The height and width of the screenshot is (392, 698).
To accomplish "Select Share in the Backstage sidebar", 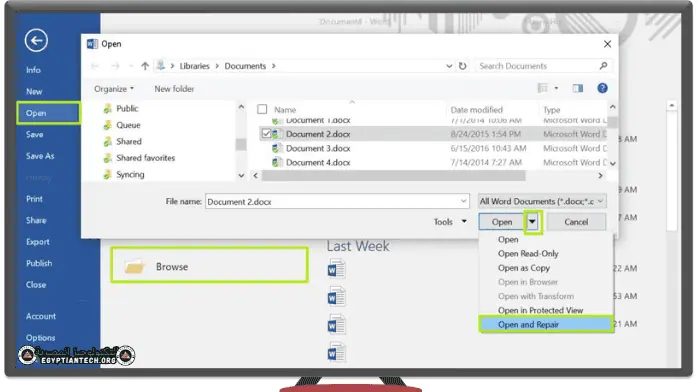I will 36,220.
